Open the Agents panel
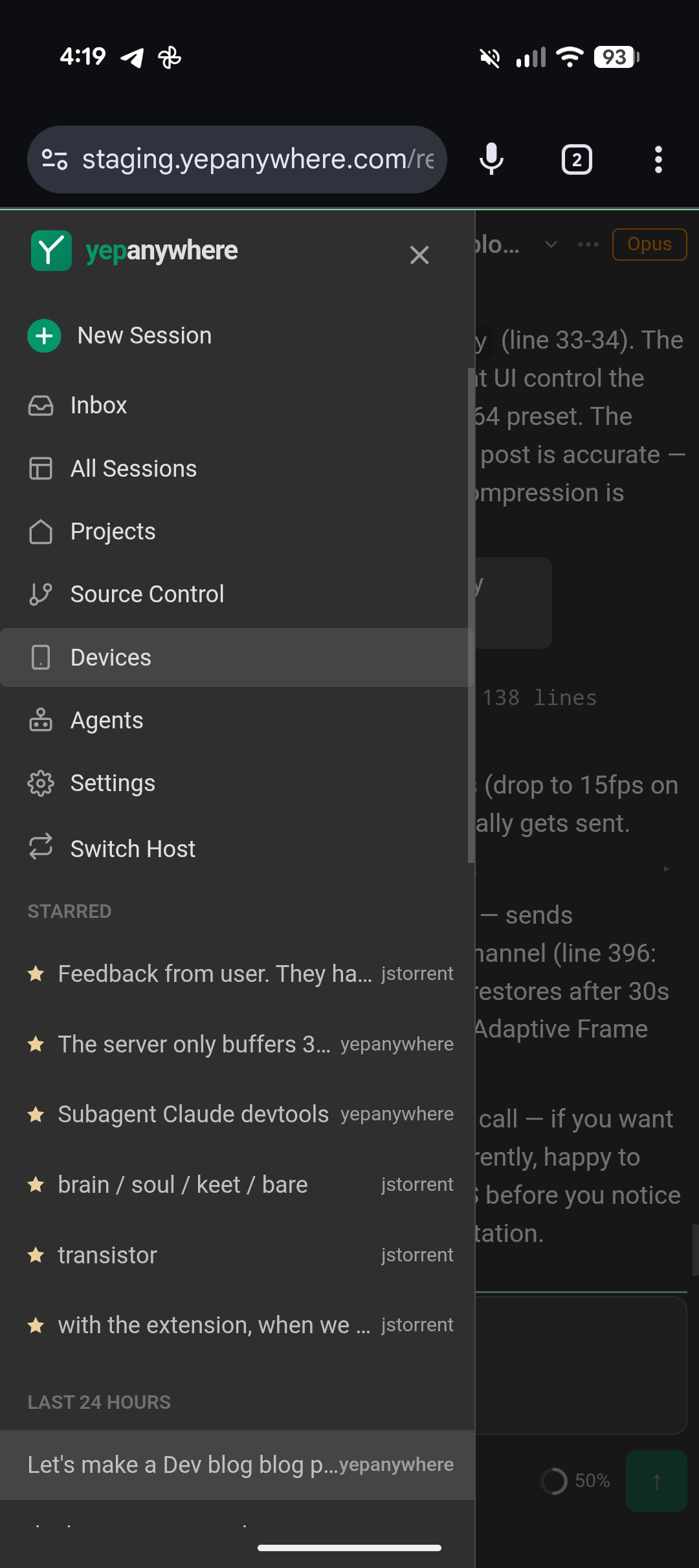This screenshot has width=699, height=1568. click(x=107, y=719)
